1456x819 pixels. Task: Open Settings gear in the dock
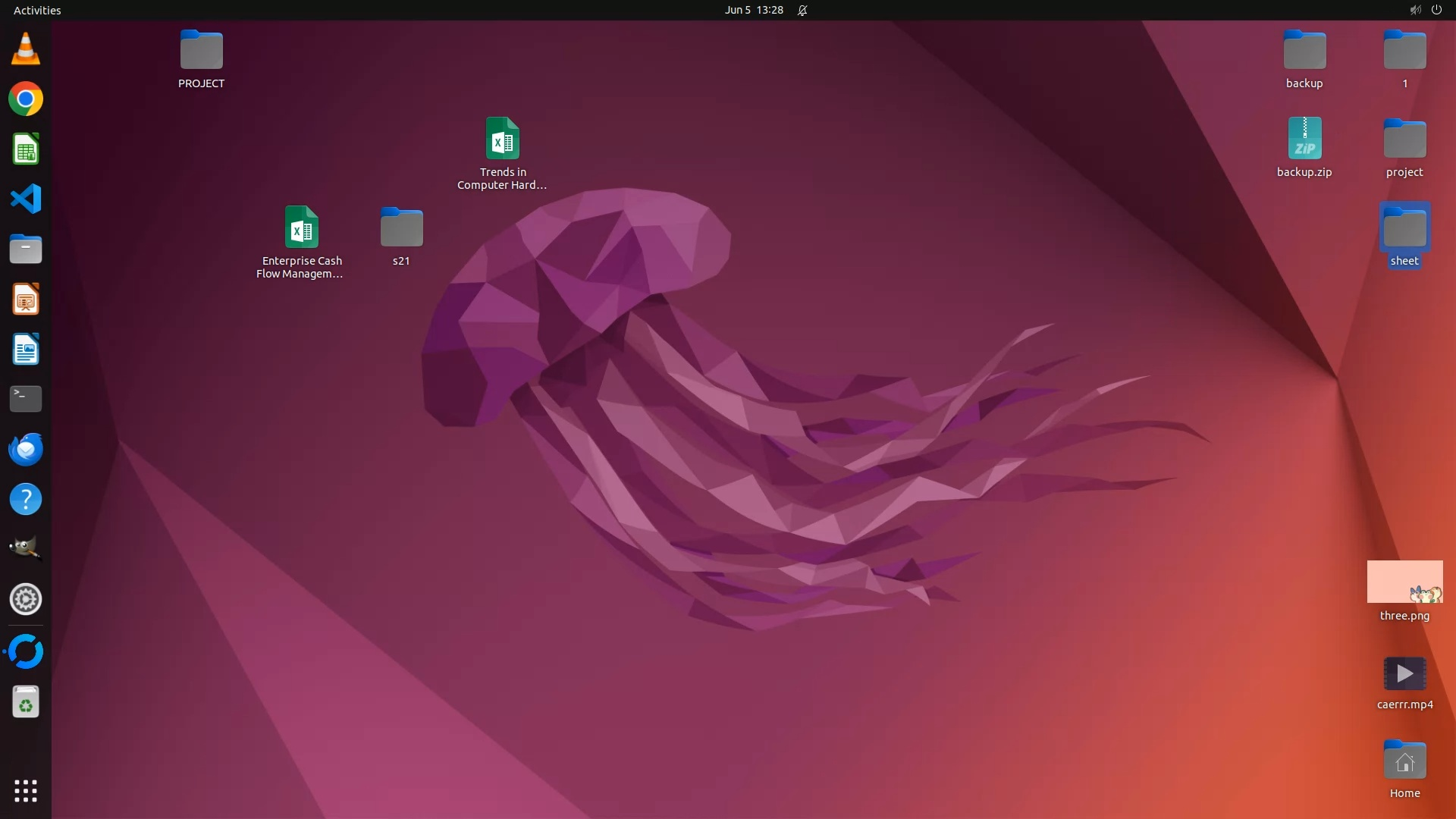coord(25,599)
